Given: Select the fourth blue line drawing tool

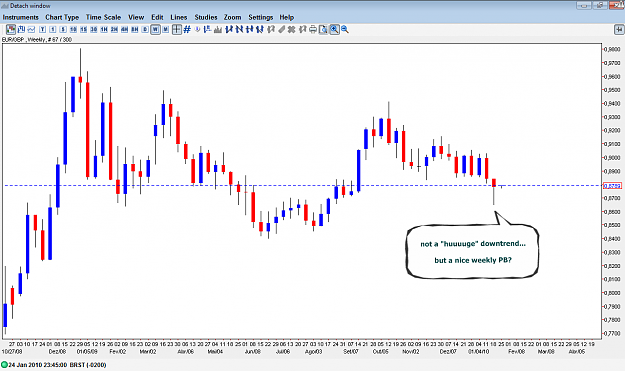Looking at the screenshot, I should [x=260, y=29].
